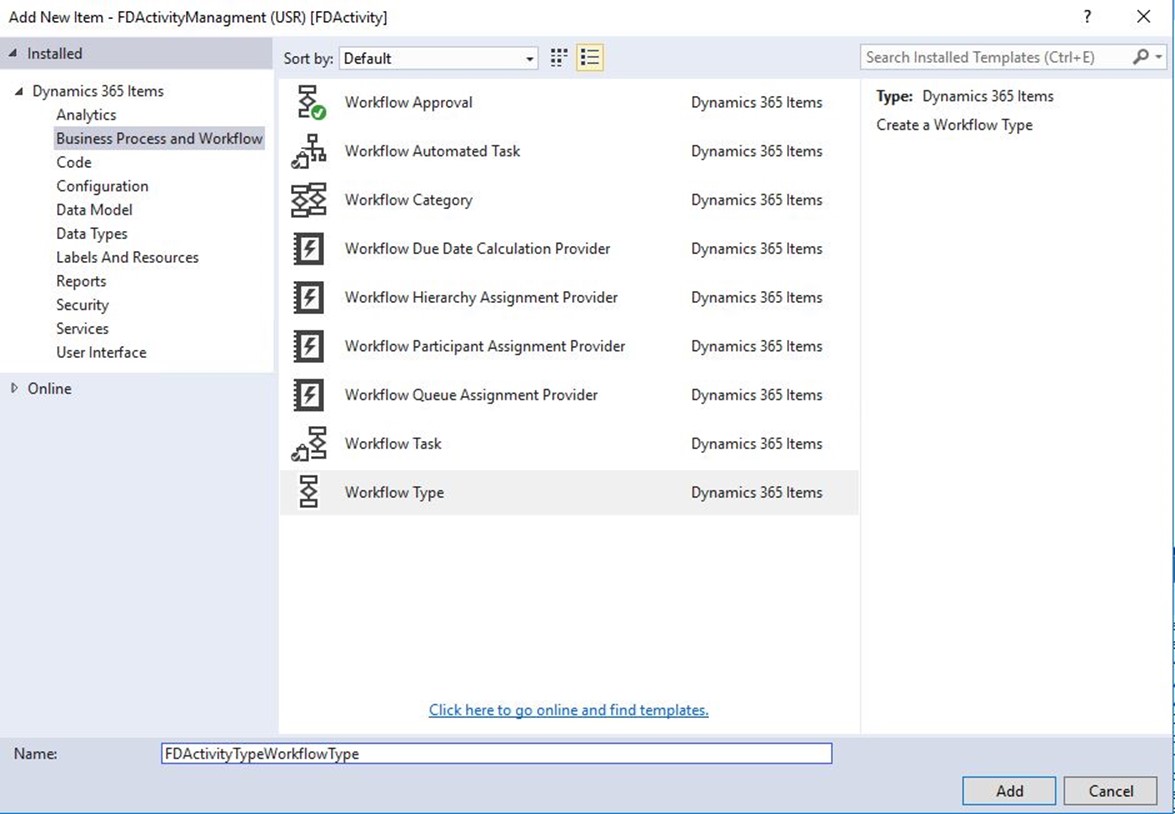The image size is (1175, 814).
Task: Select the User Interface category
Action: tap(101, 353)
